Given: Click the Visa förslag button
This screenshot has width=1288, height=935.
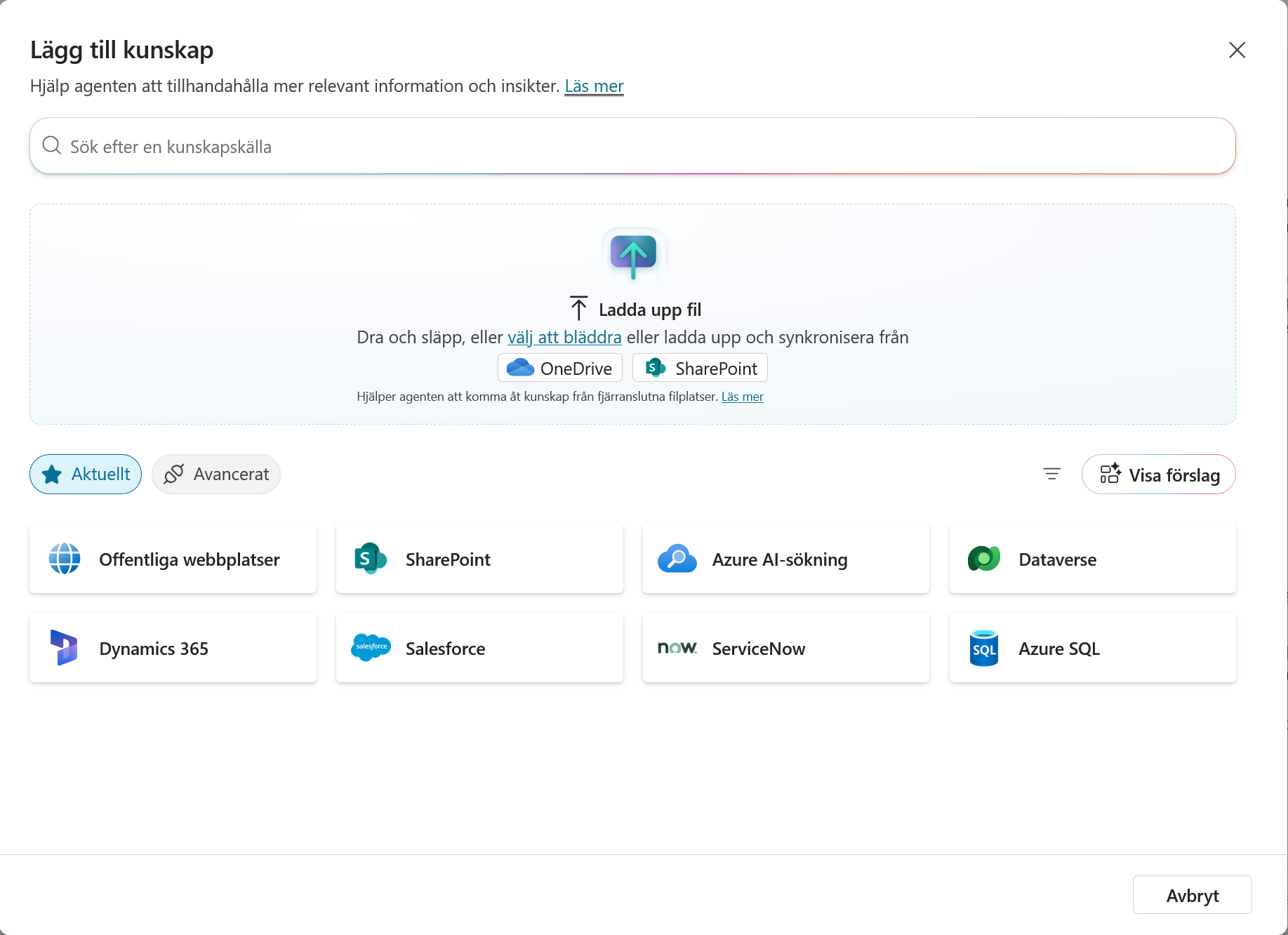Looking at the screenshot, I should (x=1159, y=475).
